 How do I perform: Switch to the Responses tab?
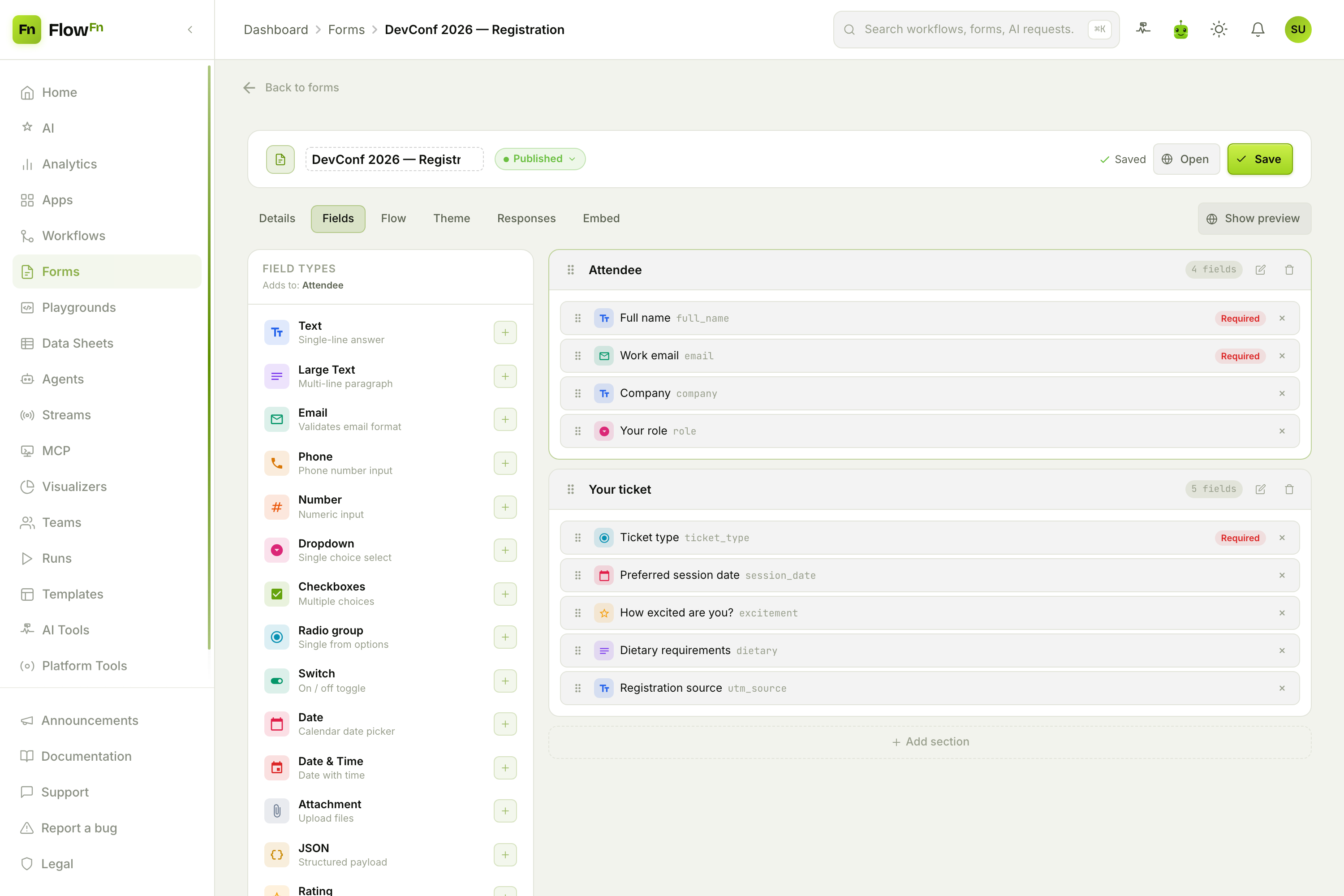(526, 218)
